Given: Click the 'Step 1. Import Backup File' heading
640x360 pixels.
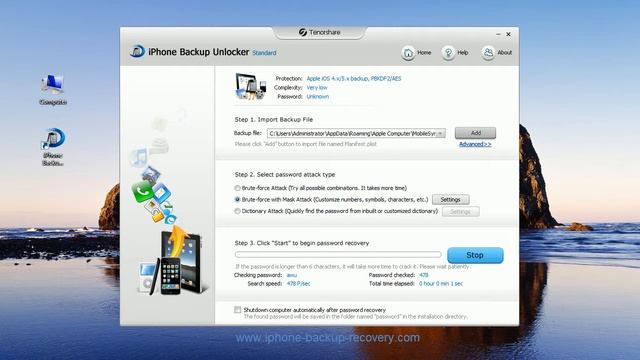Looking at the screenshot, I should pos(274,120).
